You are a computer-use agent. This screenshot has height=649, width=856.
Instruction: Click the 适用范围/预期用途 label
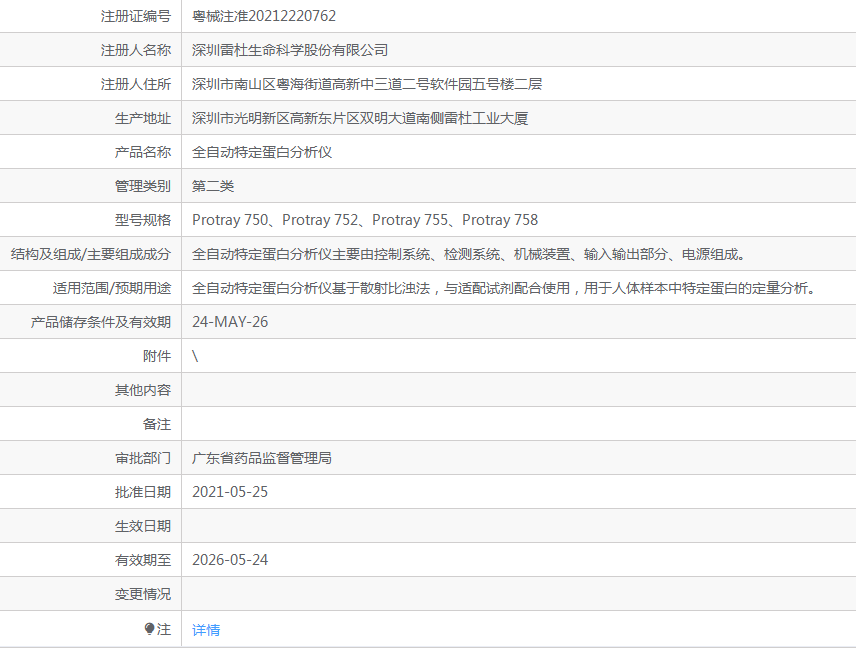tap(112, 288)
